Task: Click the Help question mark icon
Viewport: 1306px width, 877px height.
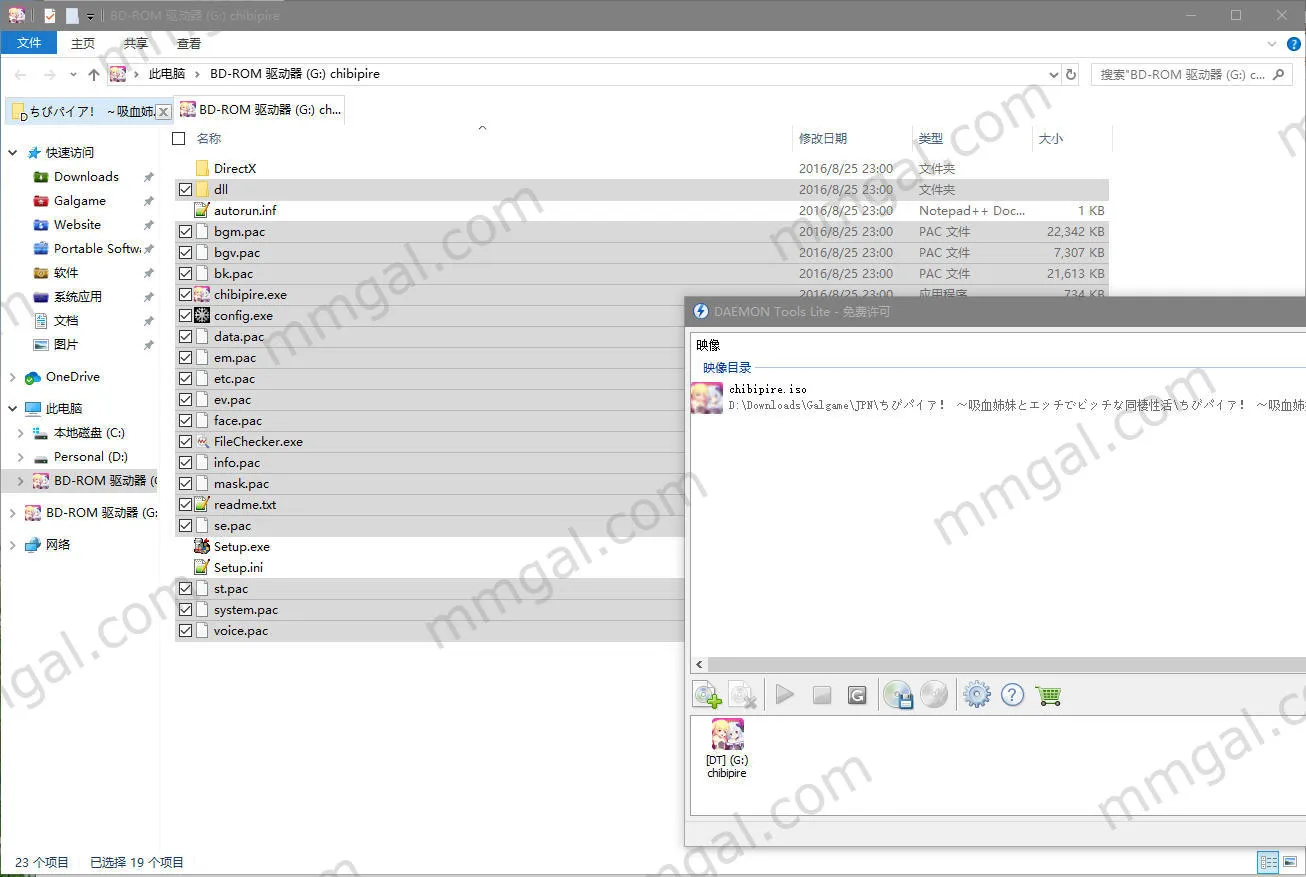Action: tap(1012, 695)
